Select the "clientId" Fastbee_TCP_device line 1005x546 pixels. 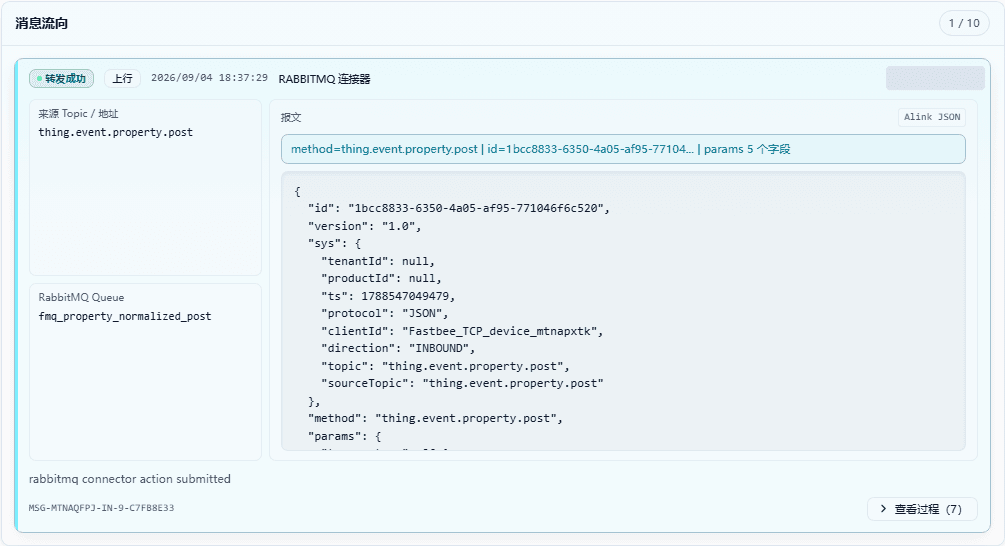pos(462,331)
